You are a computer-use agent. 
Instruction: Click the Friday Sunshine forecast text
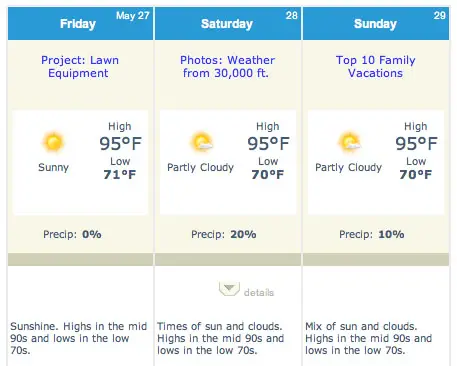coord(78,338)
